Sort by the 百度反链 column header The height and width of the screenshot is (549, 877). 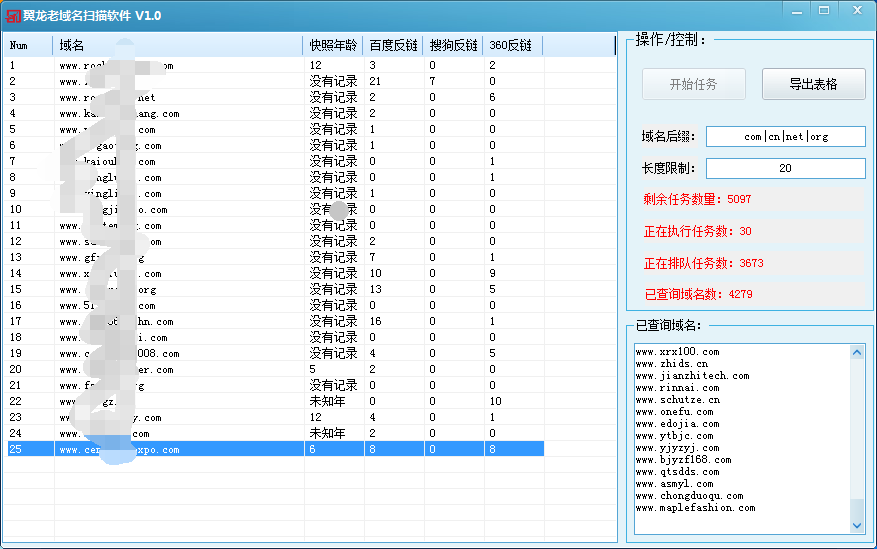tap(393, 45)
